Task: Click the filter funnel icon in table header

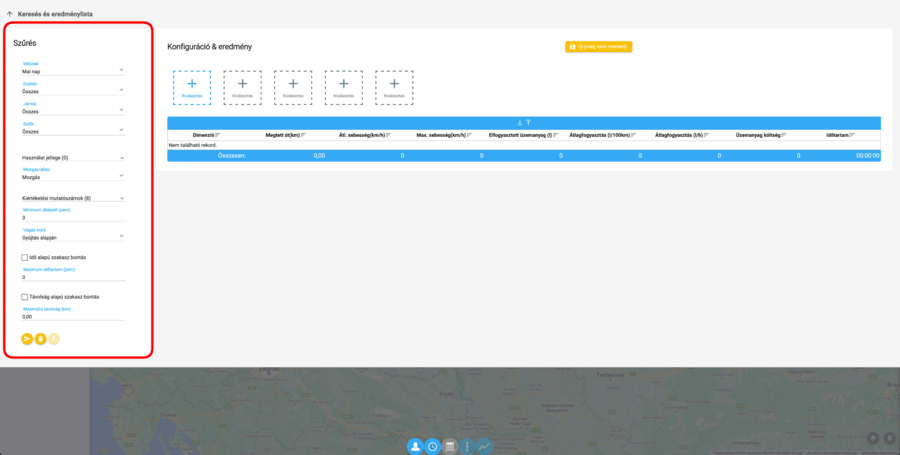Action: pyautogui.click(x=528, y=122)
